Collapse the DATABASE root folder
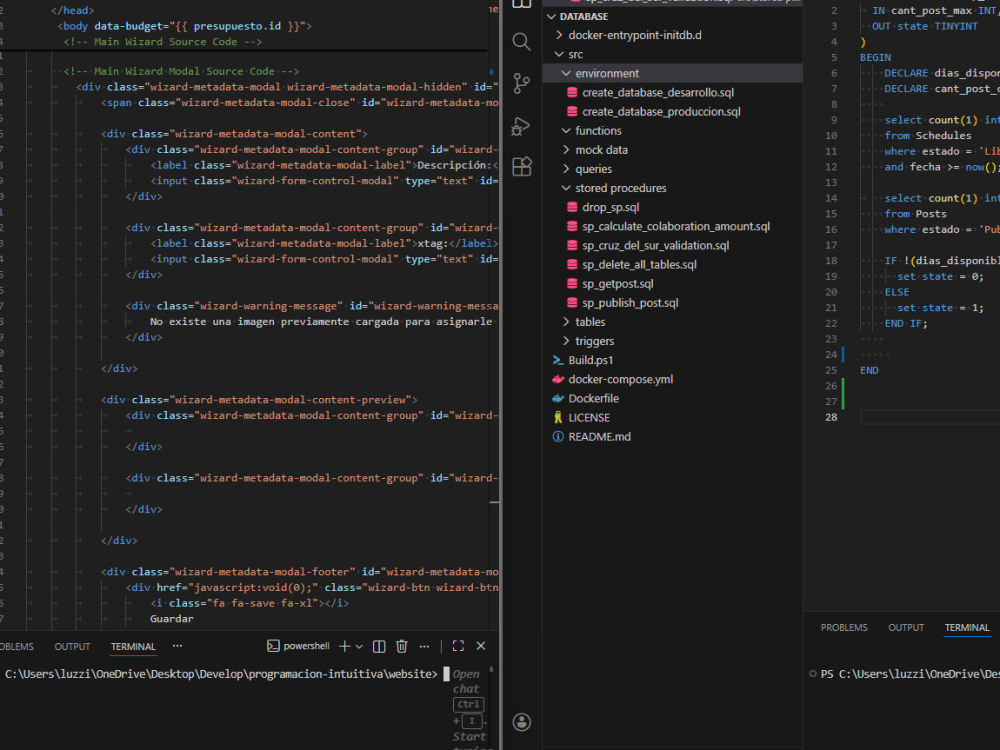Viewport: 1000px width, 750px height. 552,17
